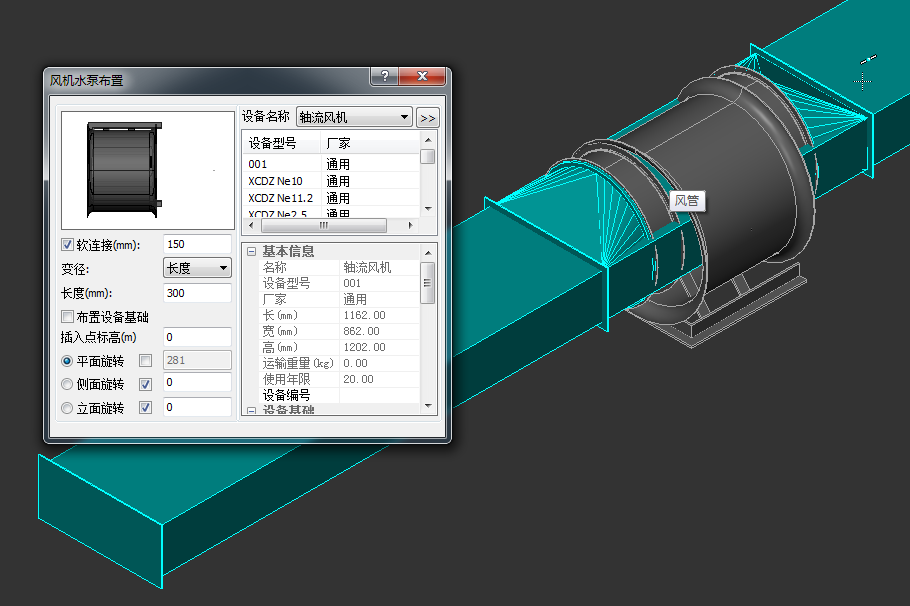
Task: Enable the 布置设备基础 checkbox
Action: 68,317
